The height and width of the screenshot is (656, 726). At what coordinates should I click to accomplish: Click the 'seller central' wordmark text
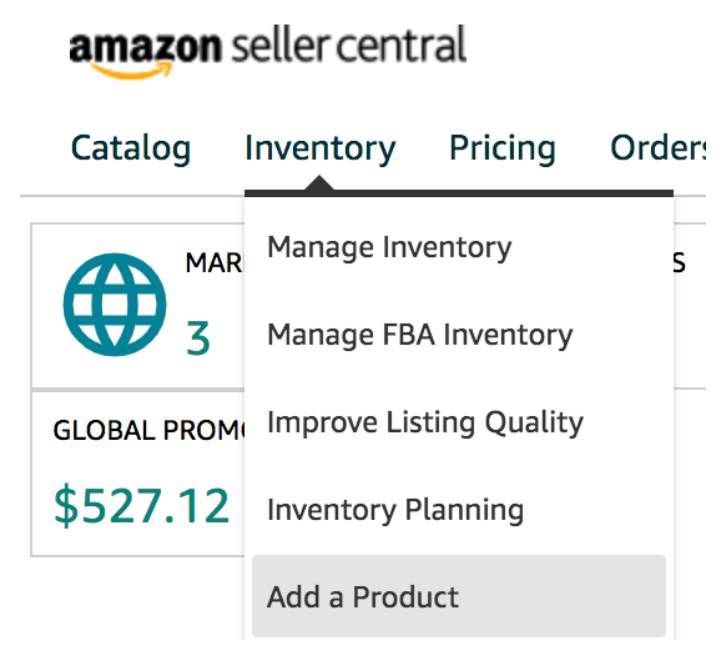point(348,44)
